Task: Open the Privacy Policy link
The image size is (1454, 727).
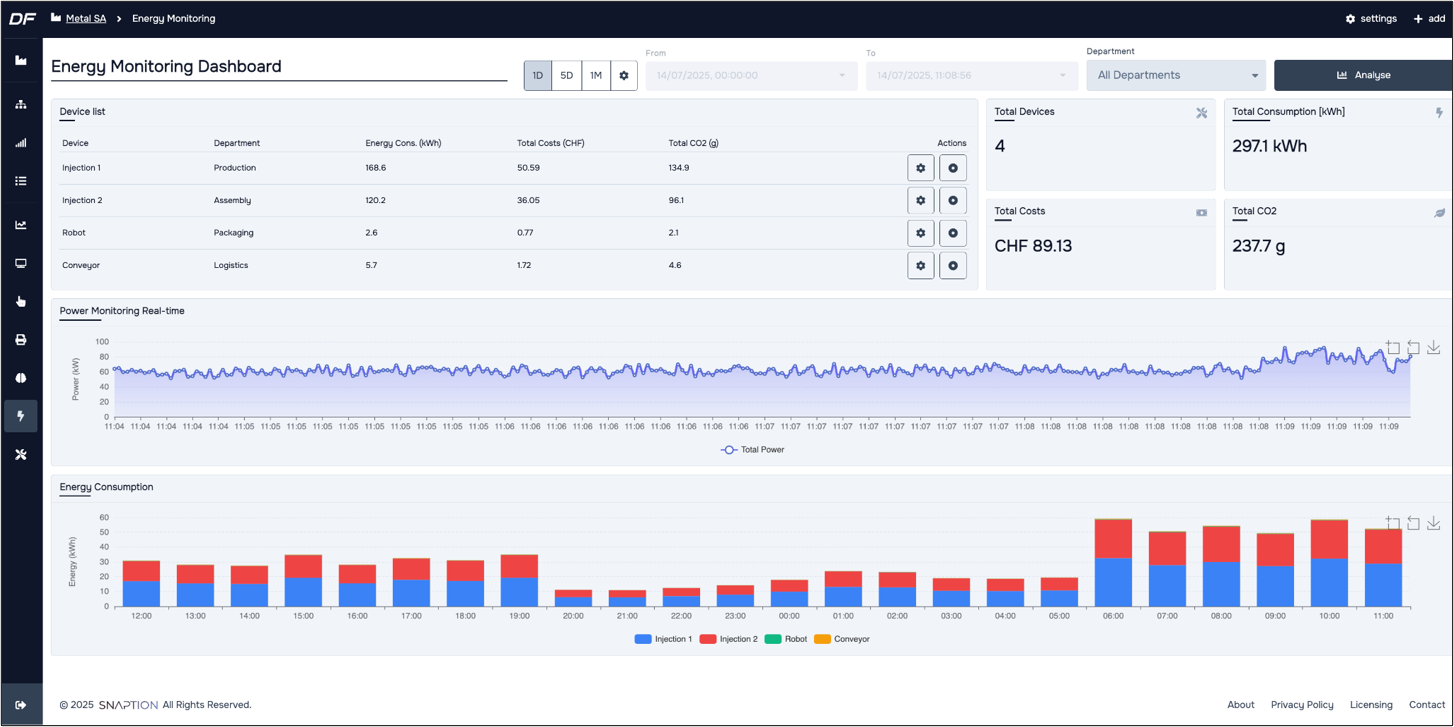Action: [1302, 704]
